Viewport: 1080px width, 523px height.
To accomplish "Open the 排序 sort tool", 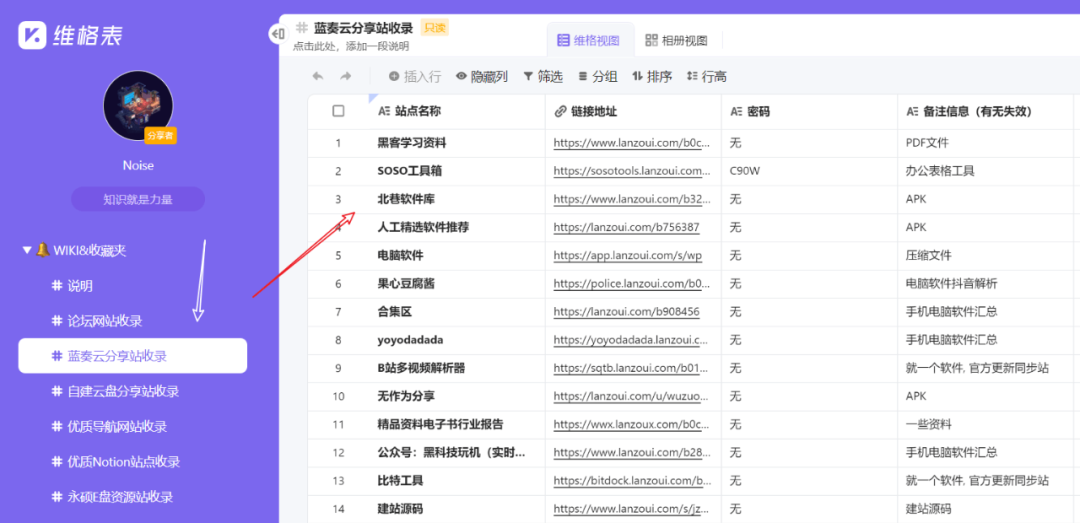I will 652,76.
